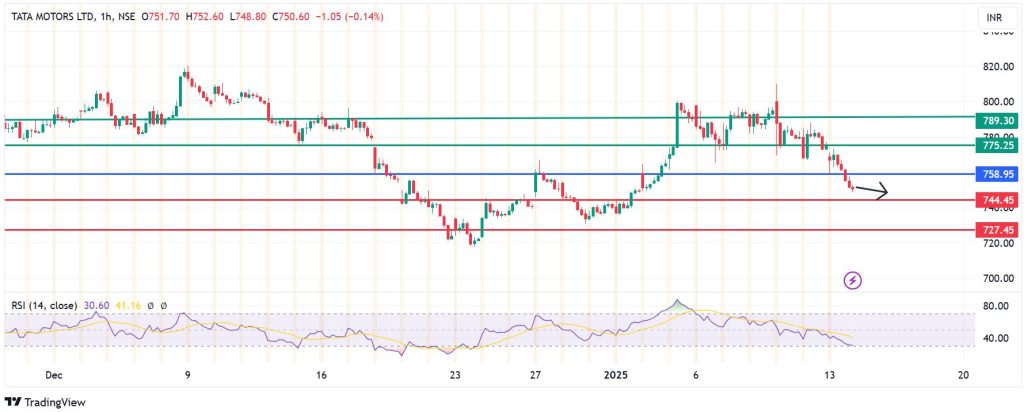Click the 775.25 green price label
1024x412 pixels.
coord(998,146)
